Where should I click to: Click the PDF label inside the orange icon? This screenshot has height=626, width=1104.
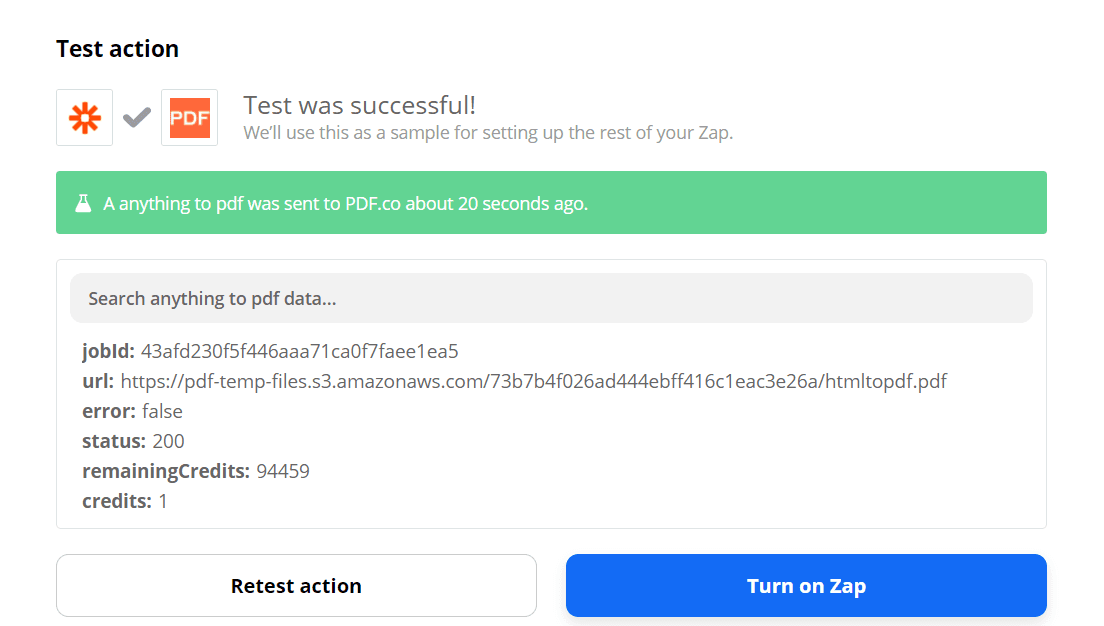189,117
